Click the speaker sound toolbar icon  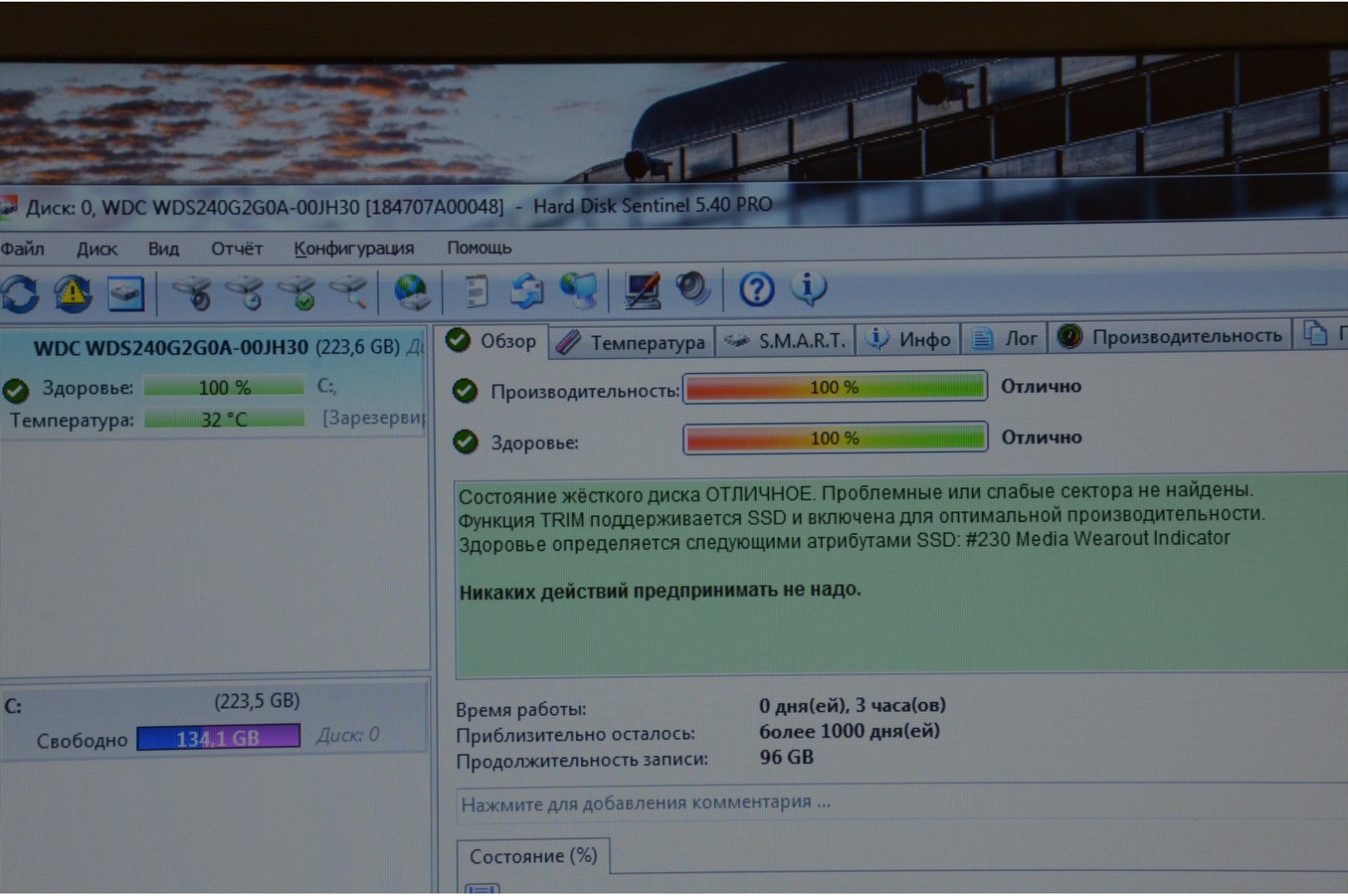click(x=691, y=290)
